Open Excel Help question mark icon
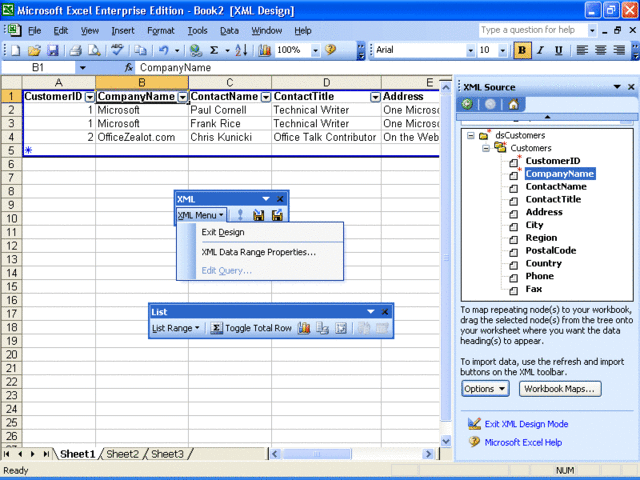 [330, 50]
